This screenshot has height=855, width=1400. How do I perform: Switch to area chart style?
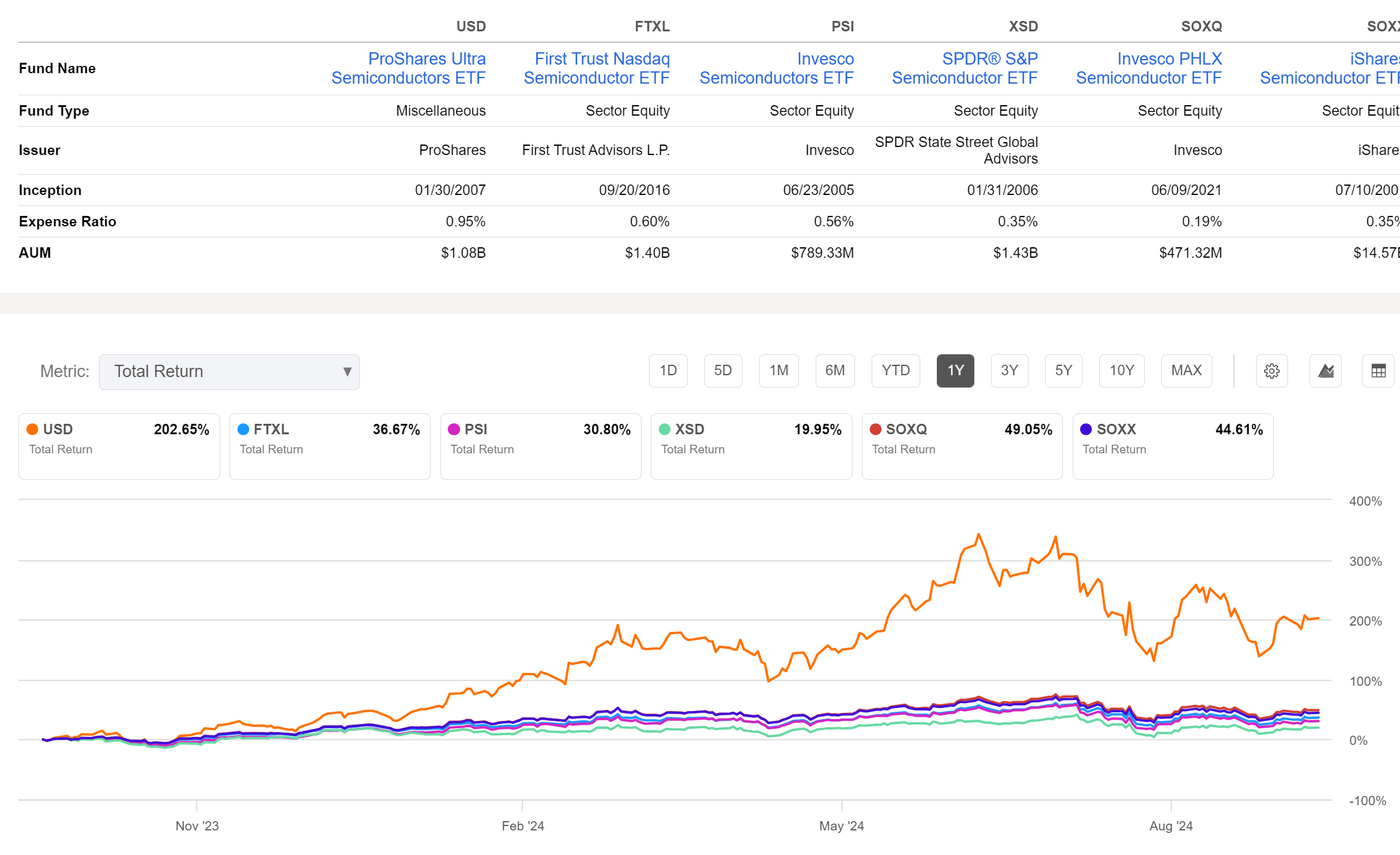tap(1325, 370)
